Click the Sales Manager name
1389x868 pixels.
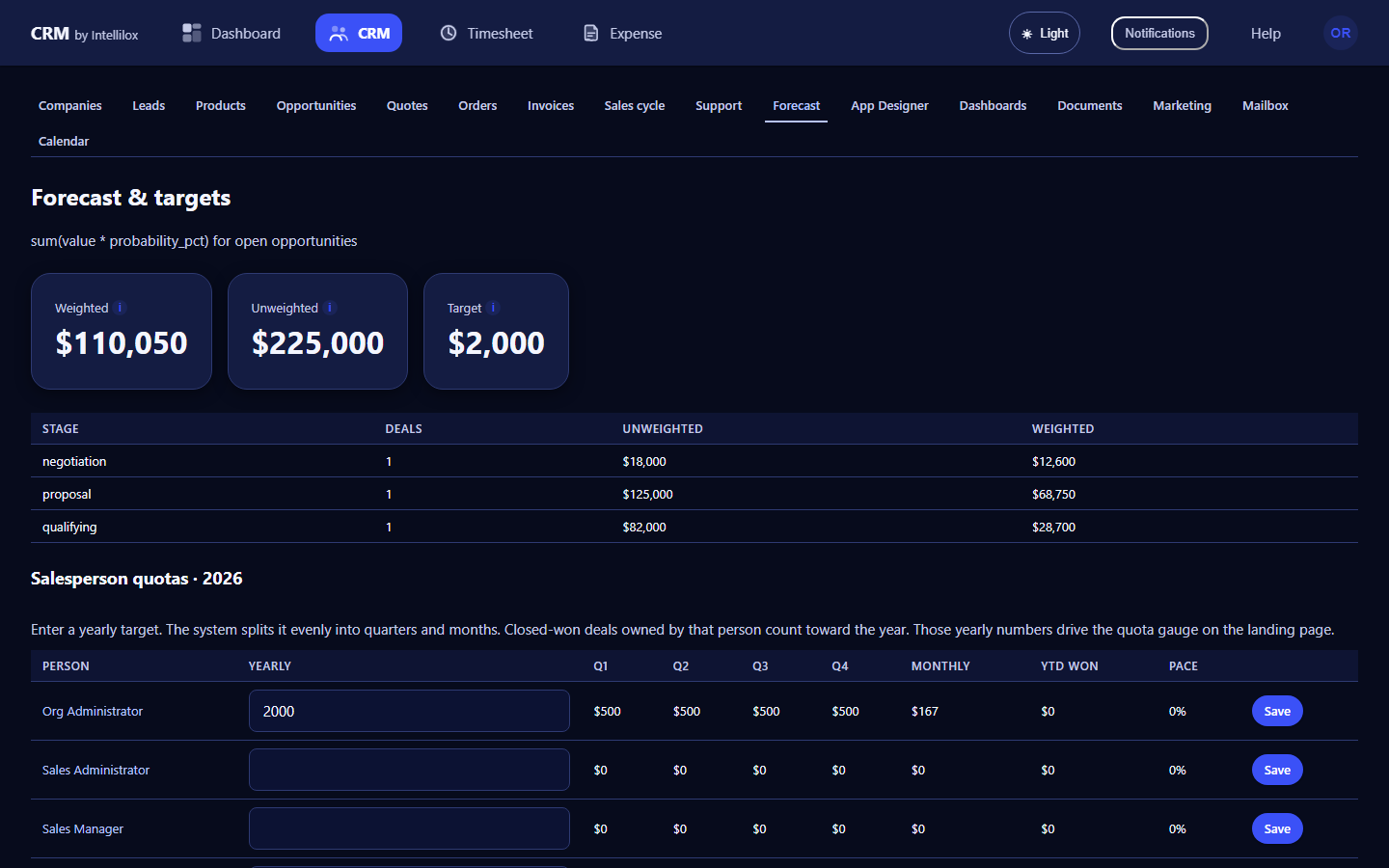pyautogui.click(x=83, y=828)
